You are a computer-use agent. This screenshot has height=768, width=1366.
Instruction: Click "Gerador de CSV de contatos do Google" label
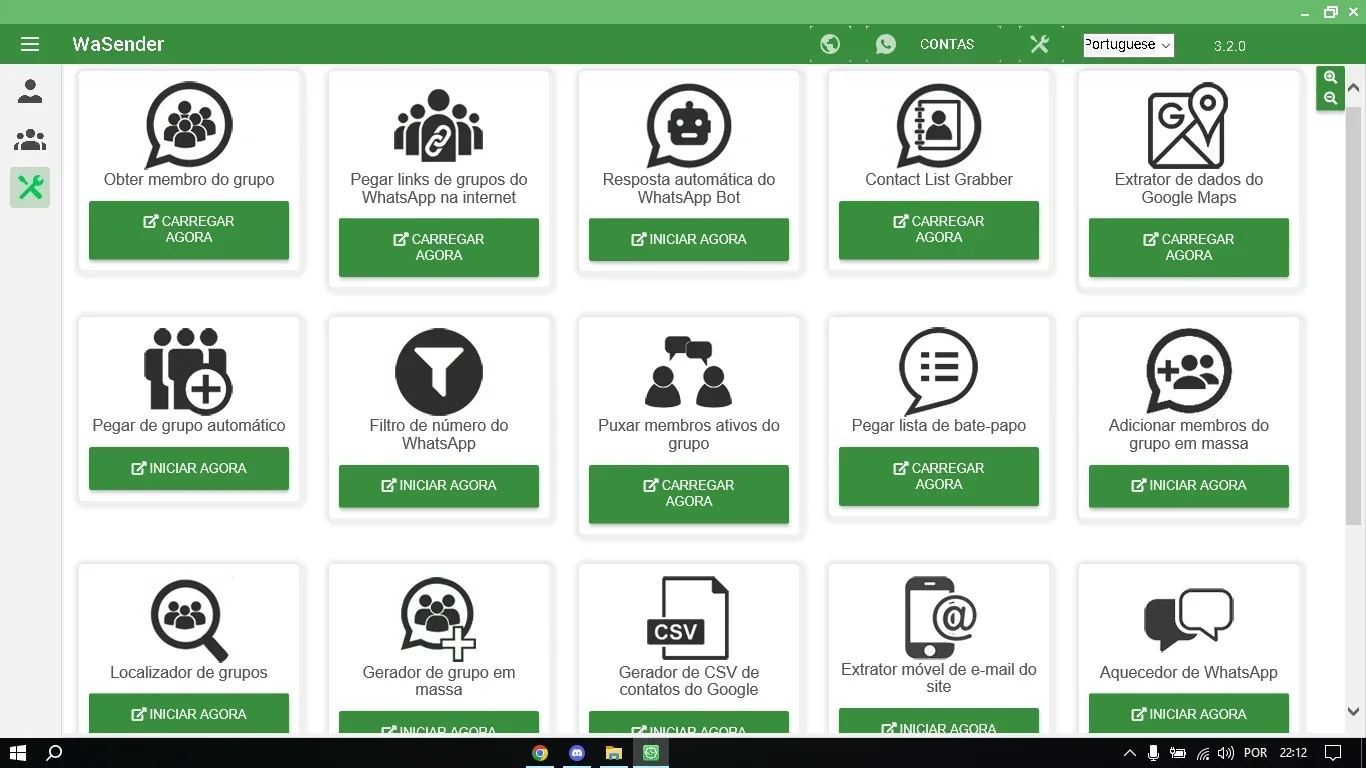click(x=689, y=681)
